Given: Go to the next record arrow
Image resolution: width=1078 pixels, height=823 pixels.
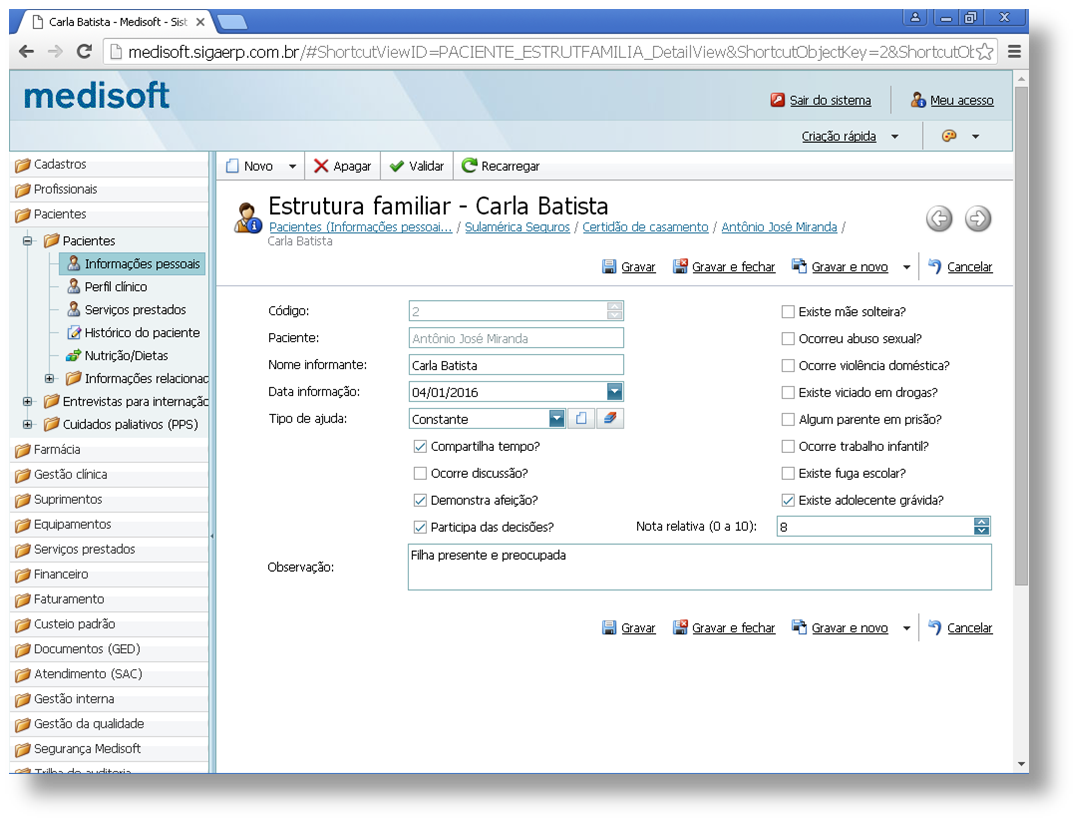Looking at the screenshot, I should coord(978,218).
